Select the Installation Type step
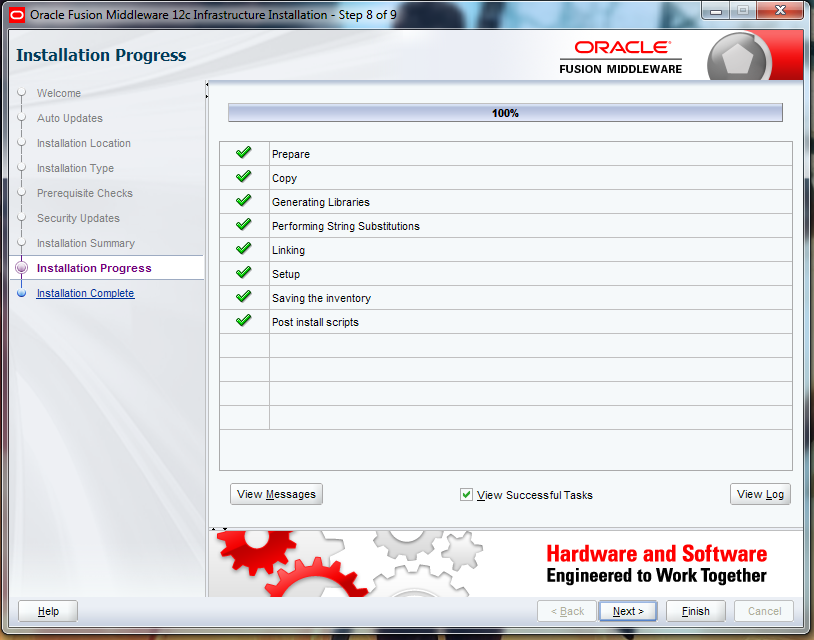Screen dimensions: 814x640 (75, 168)
